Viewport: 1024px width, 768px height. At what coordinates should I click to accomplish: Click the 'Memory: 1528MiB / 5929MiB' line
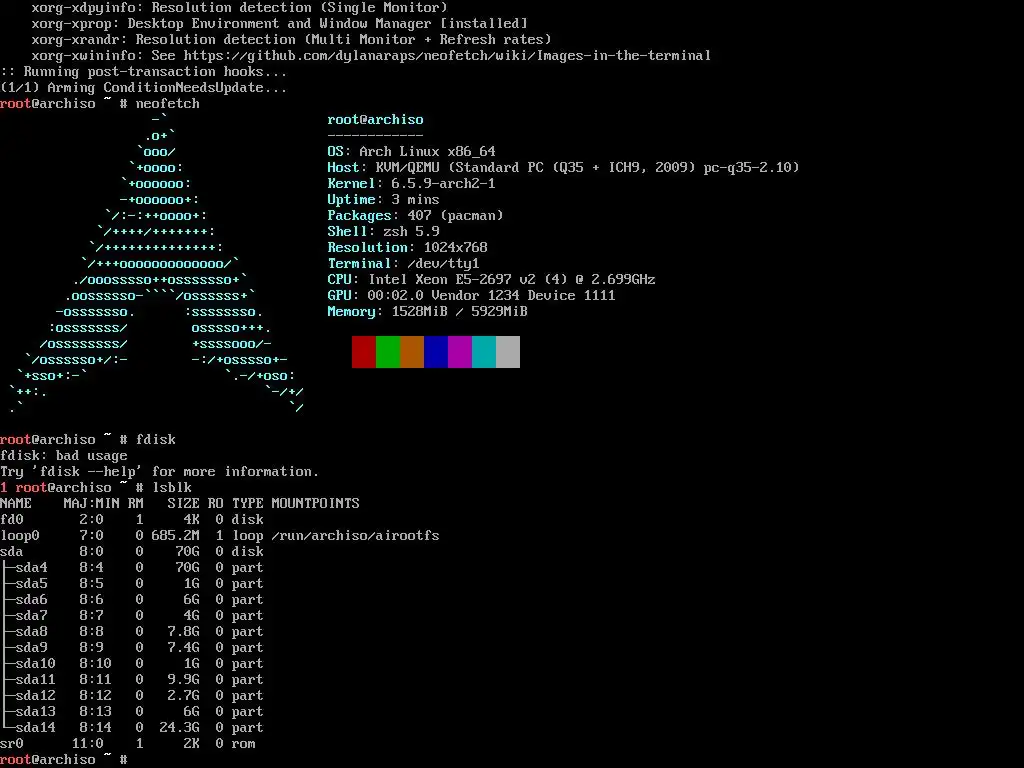[x=427, y=312]
